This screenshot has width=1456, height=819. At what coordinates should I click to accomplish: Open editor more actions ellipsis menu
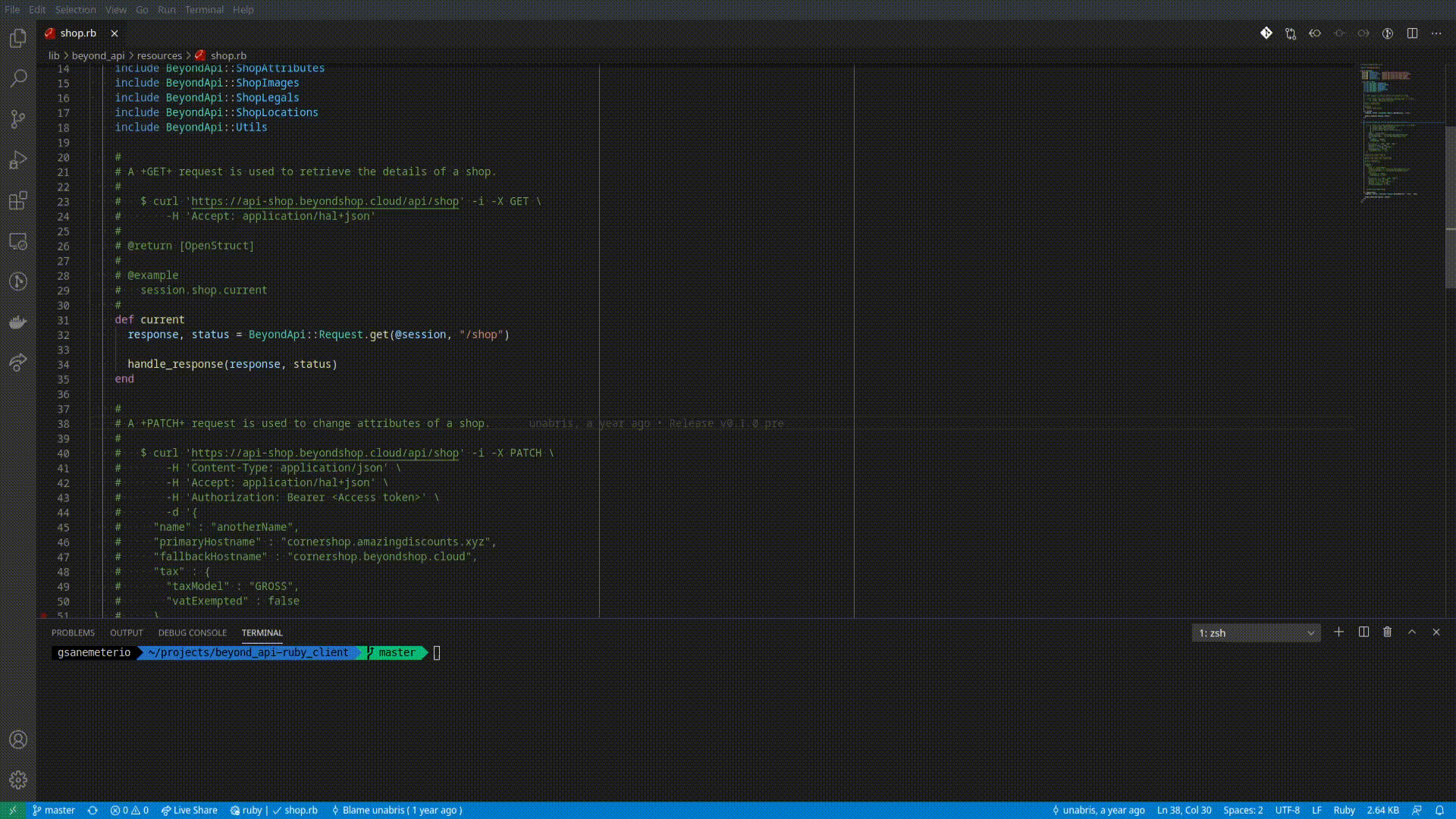pyautogui.click(x=1437, y=33)
